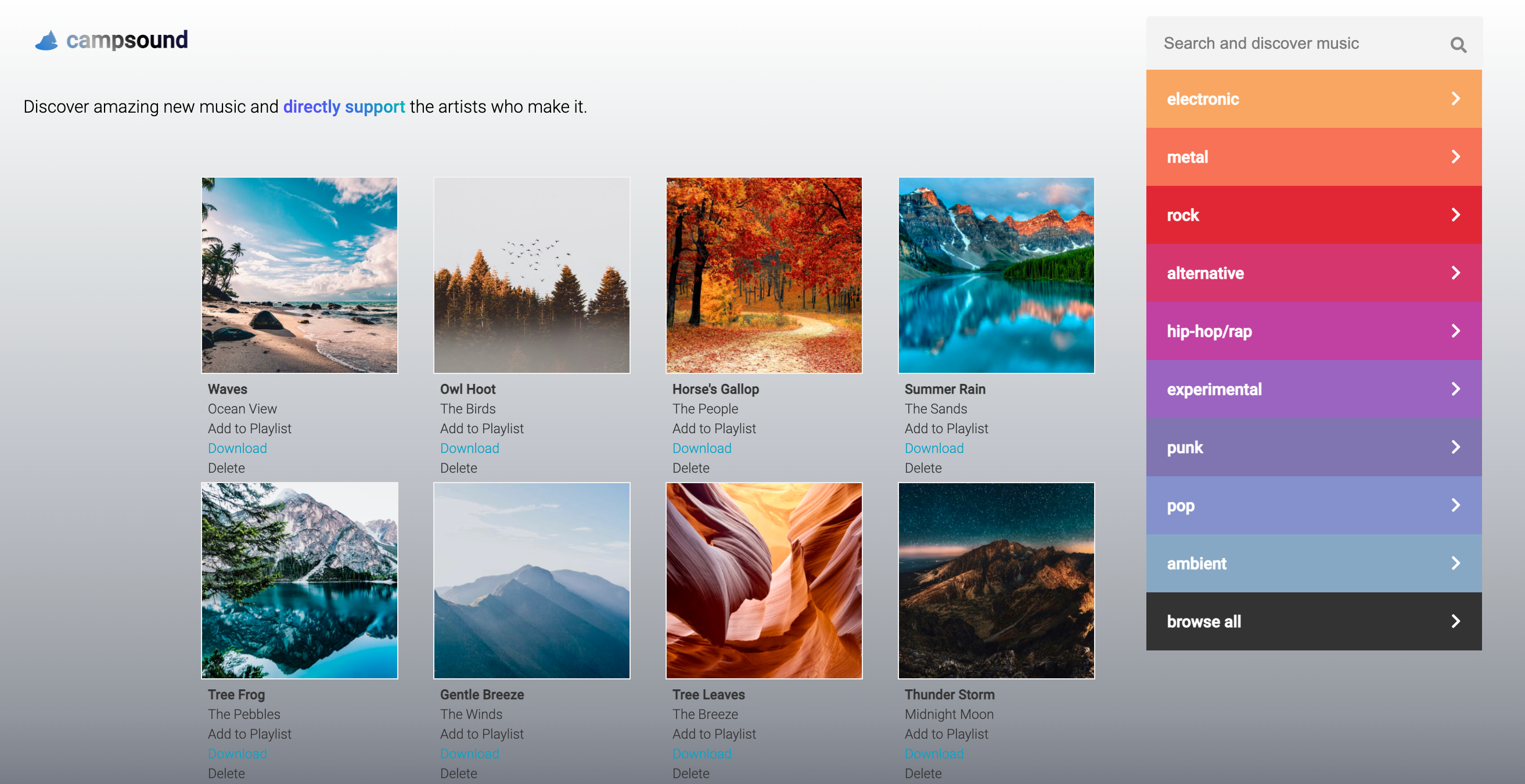The image size is (1525, 784).
Task: Open the Gentle Breeze album cover
Action: 531,580
